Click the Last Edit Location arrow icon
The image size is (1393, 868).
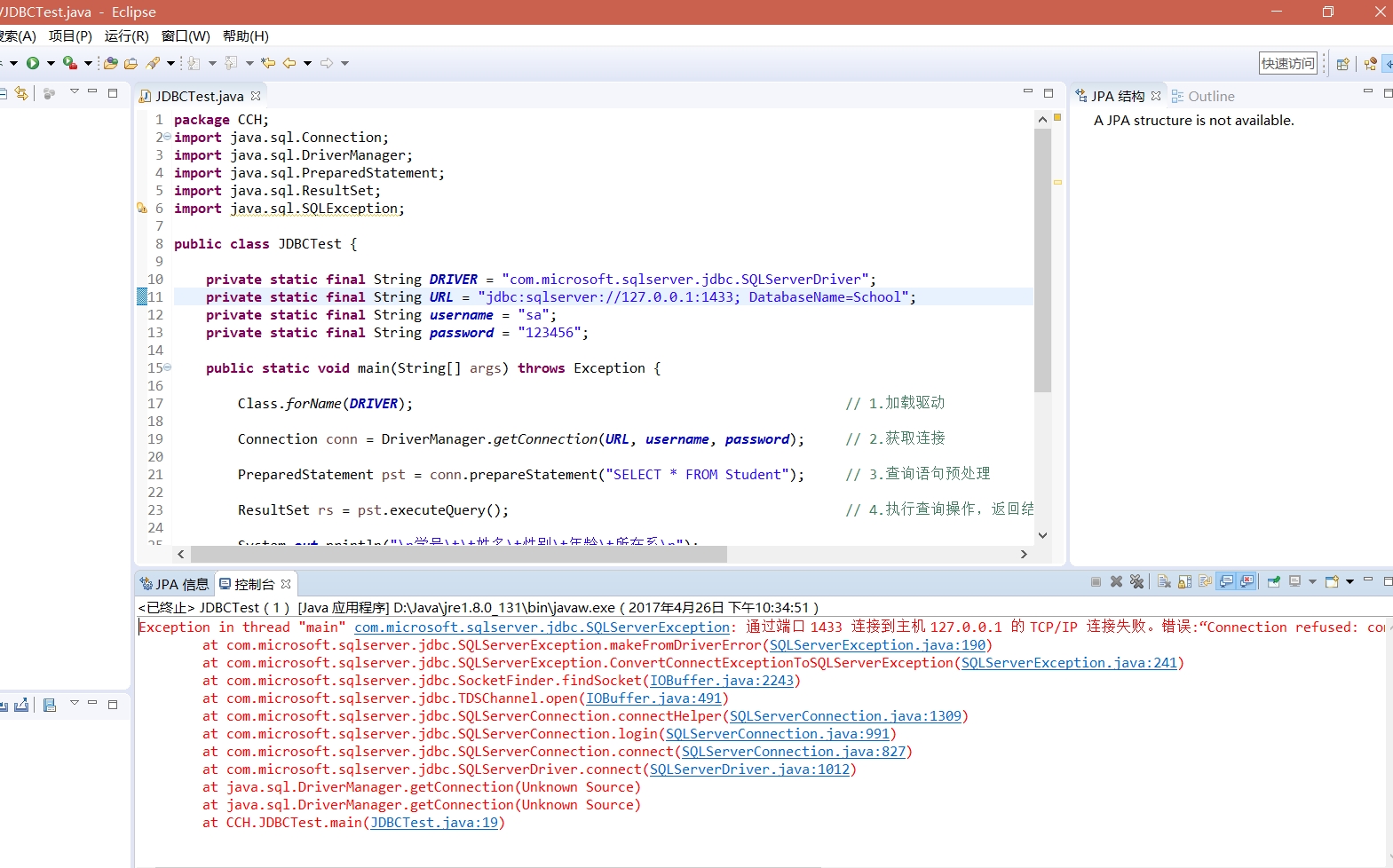pyautogui.click(x=267, y=63)
